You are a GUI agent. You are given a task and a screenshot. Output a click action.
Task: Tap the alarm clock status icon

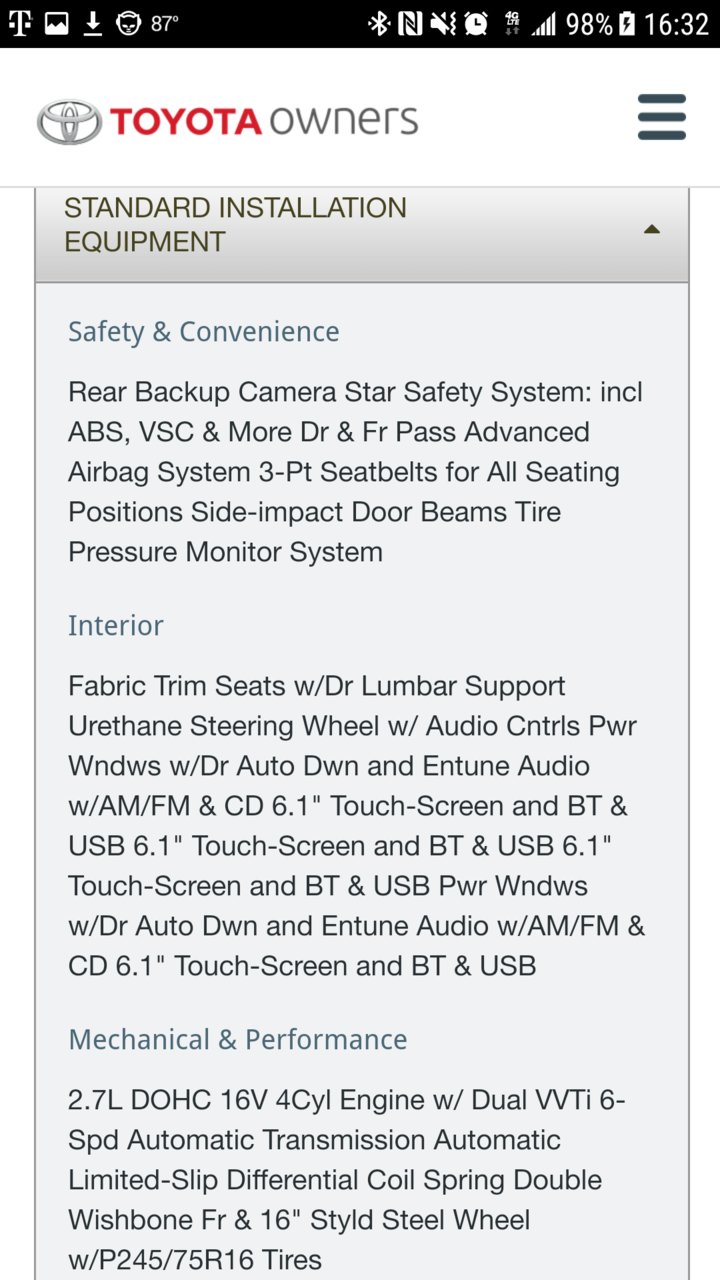[477, 24]
